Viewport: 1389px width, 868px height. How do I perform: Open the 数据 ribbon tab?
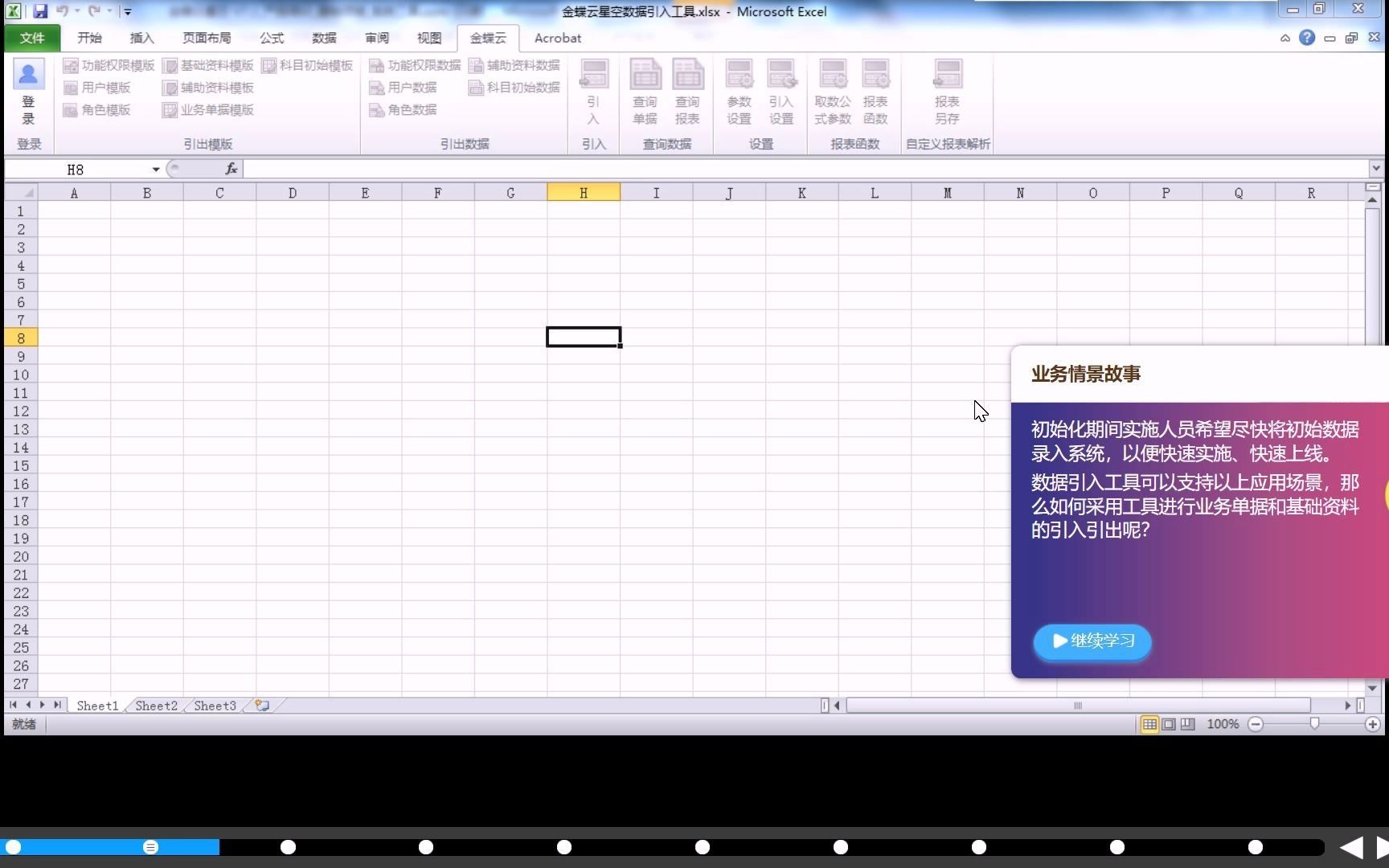[x=324, y=38]
